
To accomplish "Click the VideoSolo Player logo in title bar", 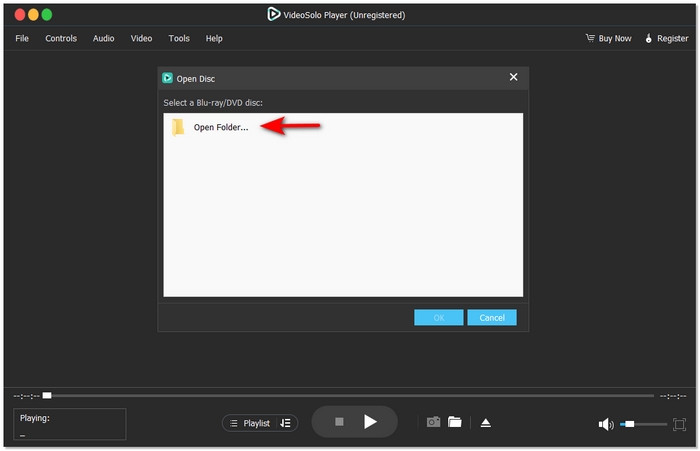I will (x=273, y=14).
